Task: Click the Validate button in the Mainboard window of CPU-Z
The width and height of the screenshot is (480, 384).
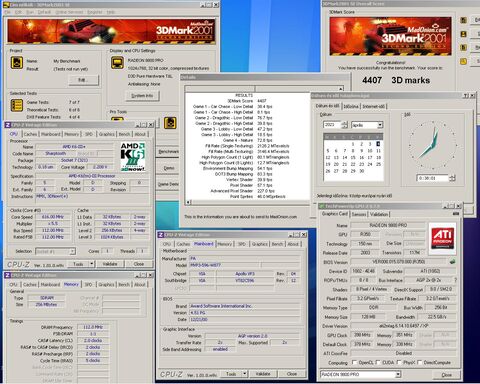Action: coord(263,374)
